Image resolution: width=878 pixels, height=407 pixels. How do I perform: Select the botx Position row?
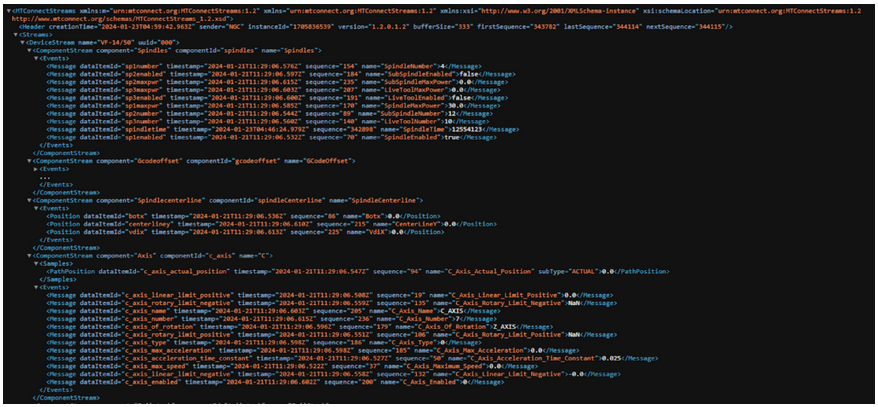tap(243, 216)
